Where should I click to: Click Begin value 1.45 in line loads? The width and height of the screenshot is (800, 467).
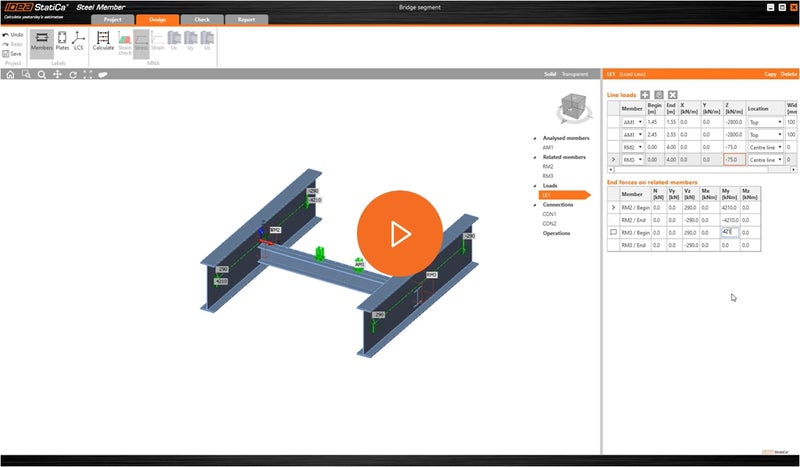pos(655,122)
